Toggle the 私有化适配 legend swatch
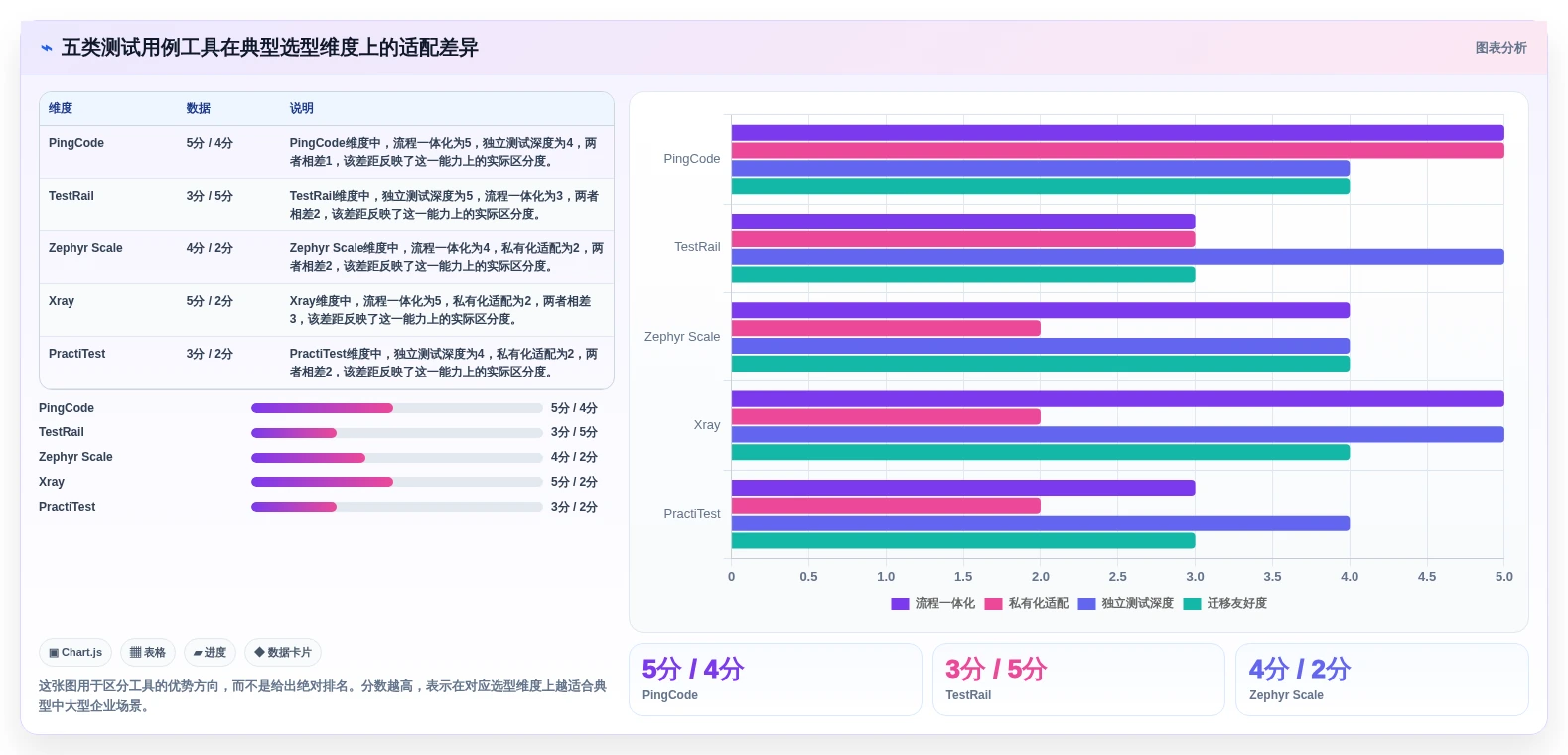Viewport: 1568px width, 755px height. point(993,604)
